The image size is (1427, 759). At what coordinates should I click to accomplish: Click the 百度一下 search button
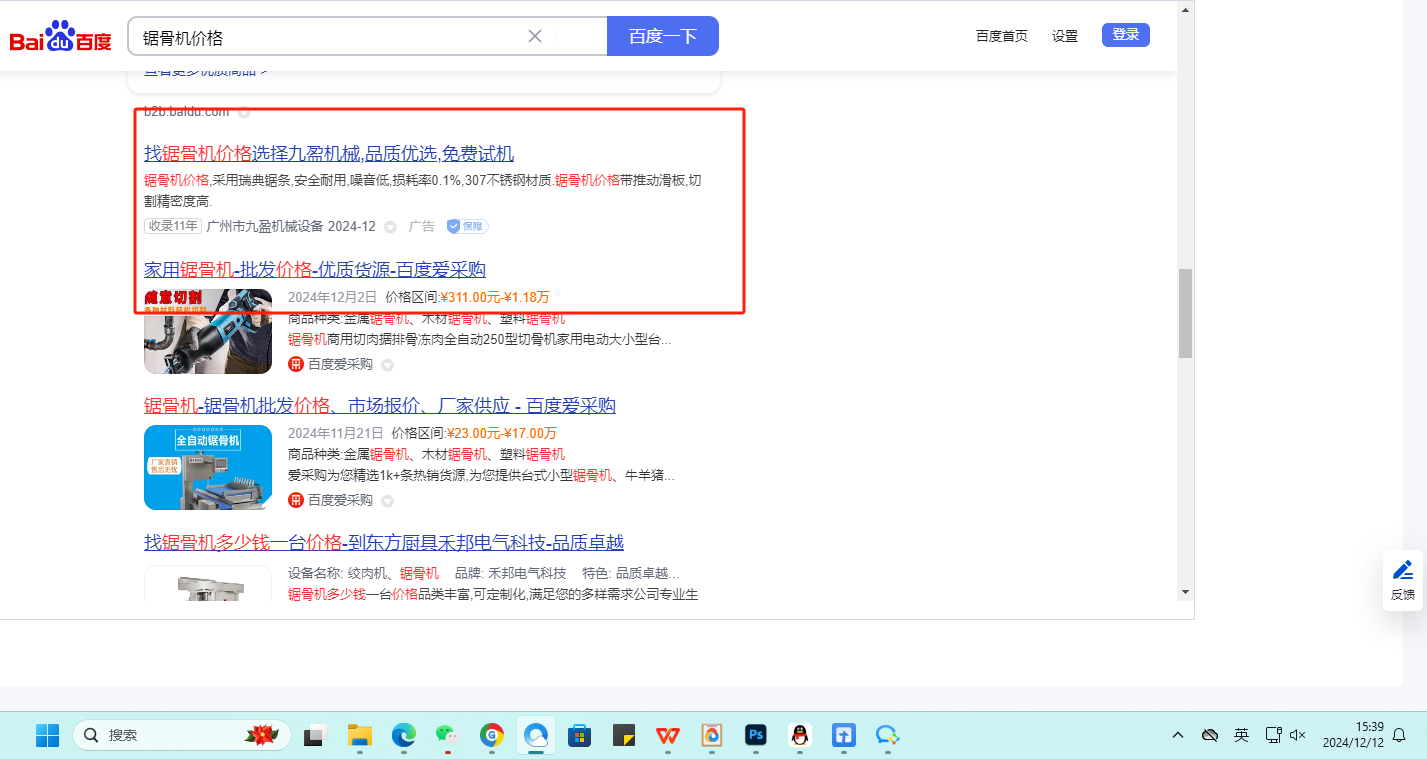pos(662,36)
